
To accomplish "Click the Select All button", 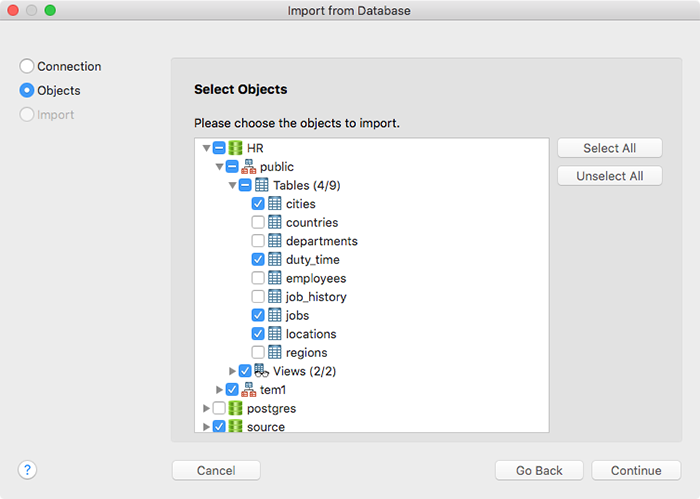I will click(609, 148).
